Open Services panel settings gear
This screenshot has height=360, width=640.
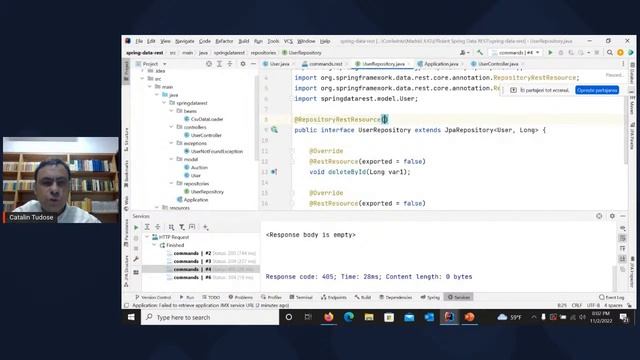point(612,216)
